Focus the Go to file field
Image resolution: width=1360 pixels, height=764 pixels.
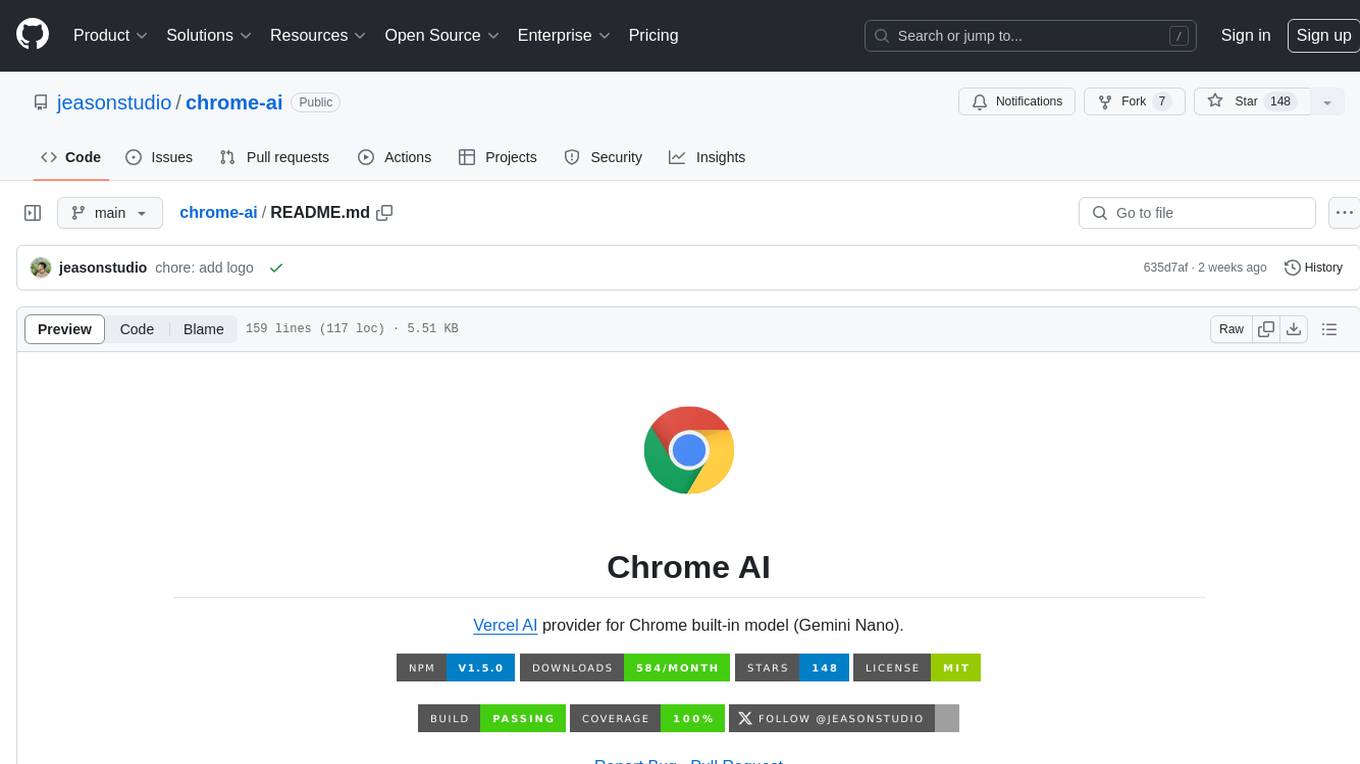pyautogui.click(x=1197, y=213)
